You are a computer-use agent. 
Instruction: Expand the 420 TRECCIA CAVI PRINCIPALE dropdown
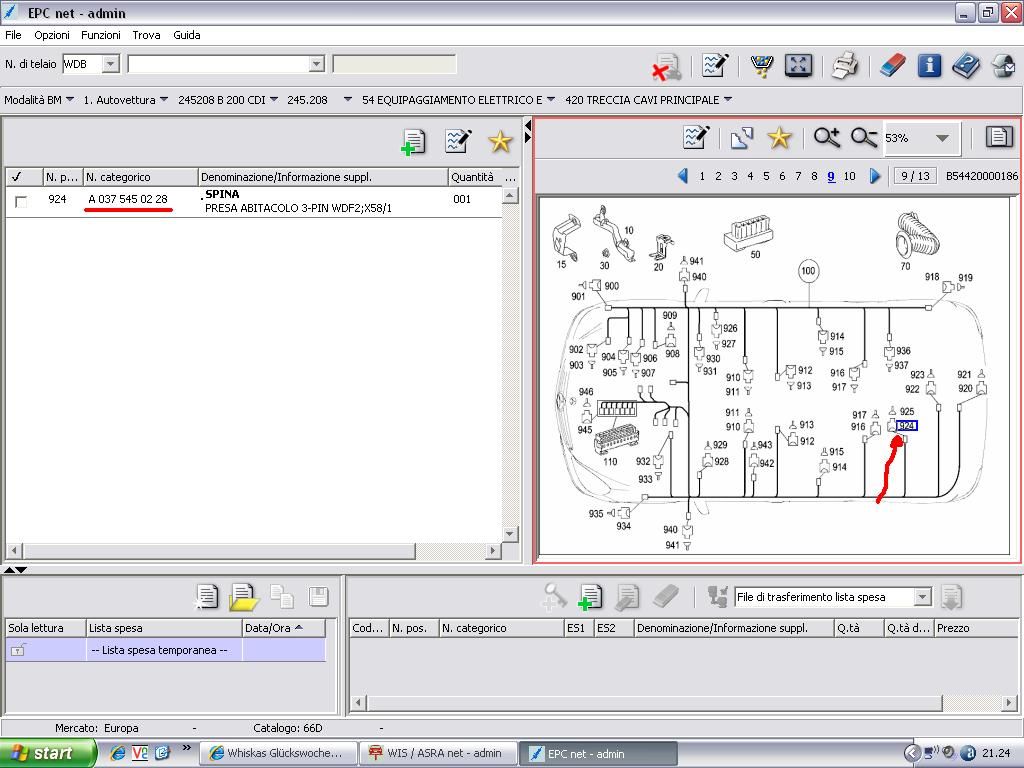click(x=727, y=100)
